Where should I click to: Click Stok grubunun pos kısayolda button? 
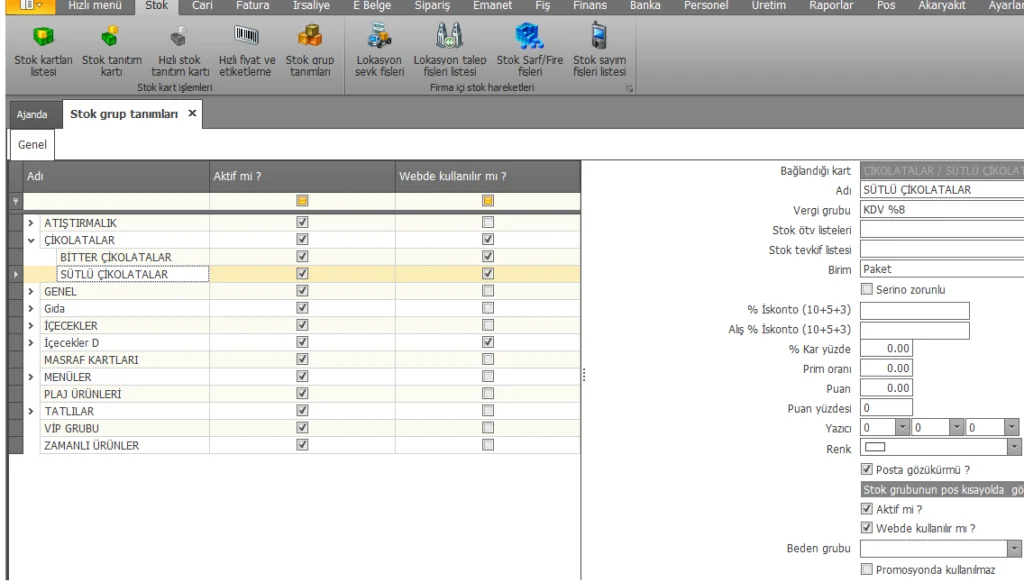[x=942, y=489]
